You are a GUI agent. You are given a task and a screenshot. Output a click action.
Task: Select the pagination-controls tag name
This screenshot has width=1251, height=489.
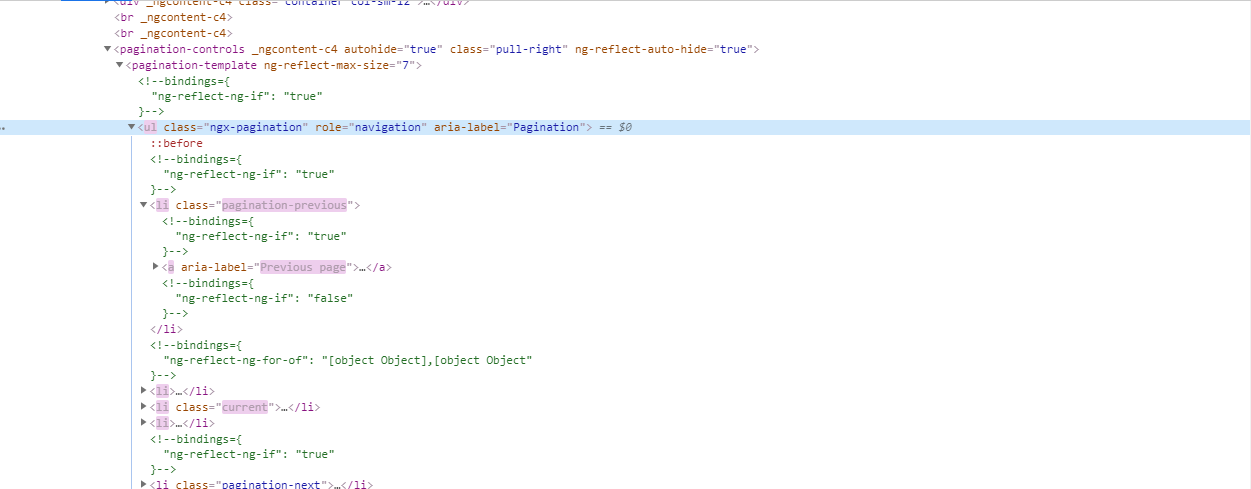tap(182, 49)
